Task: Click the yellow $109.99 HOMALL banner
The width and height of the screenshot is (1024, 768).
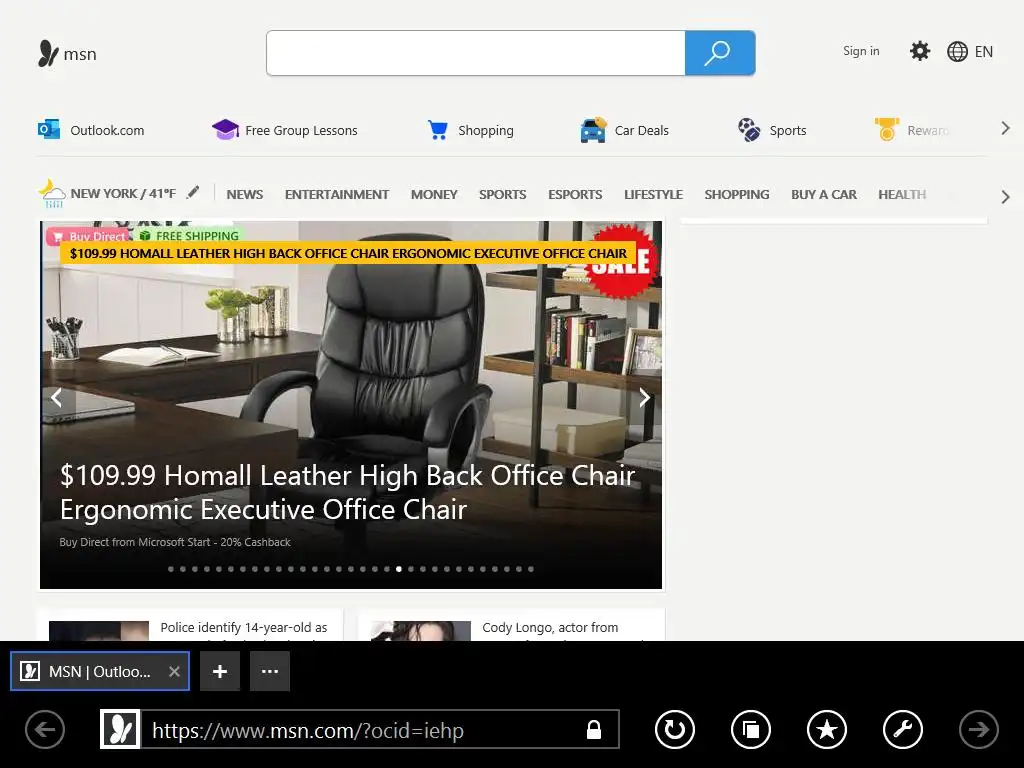Action: (x=348, y=253)
